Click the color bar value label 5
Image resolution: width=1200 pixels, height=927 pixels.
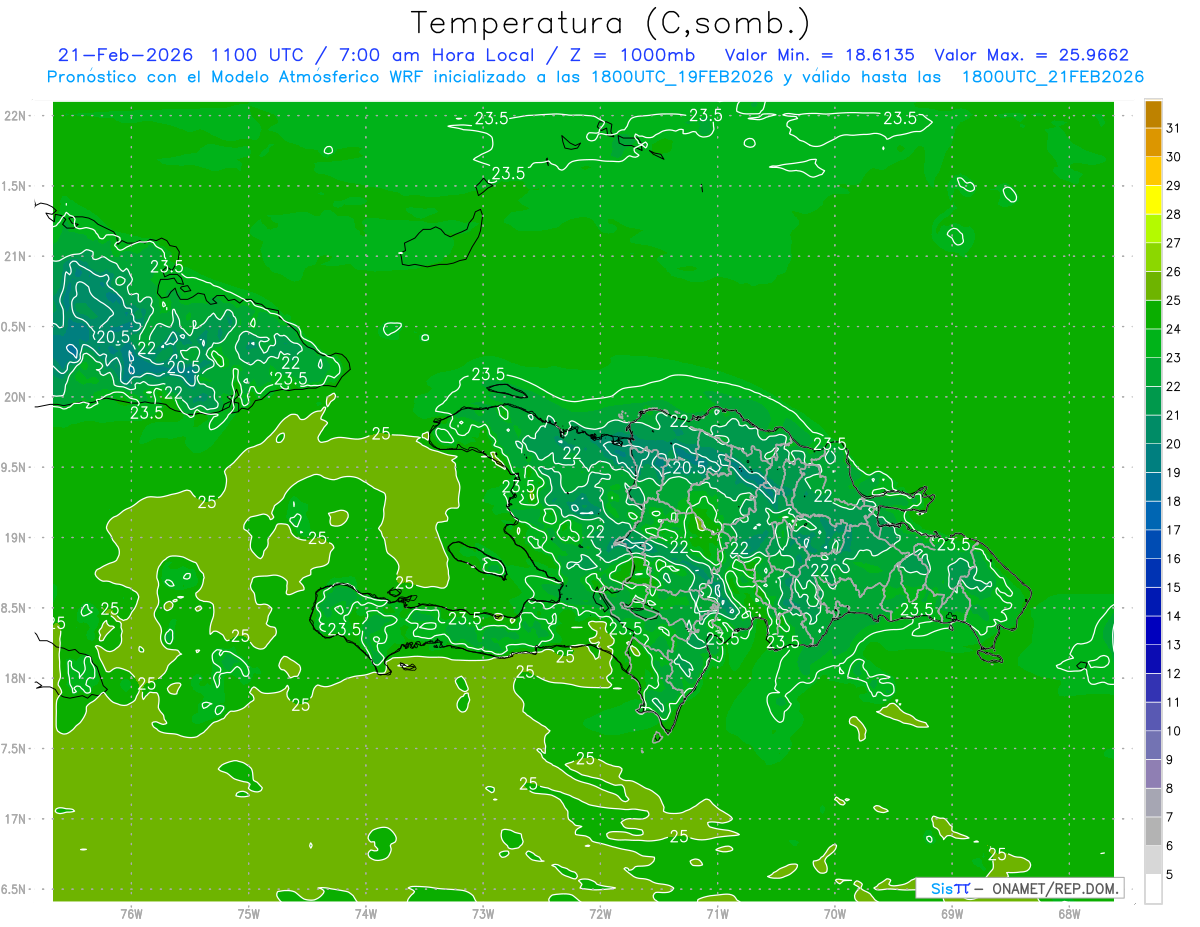pos(1170,875)
